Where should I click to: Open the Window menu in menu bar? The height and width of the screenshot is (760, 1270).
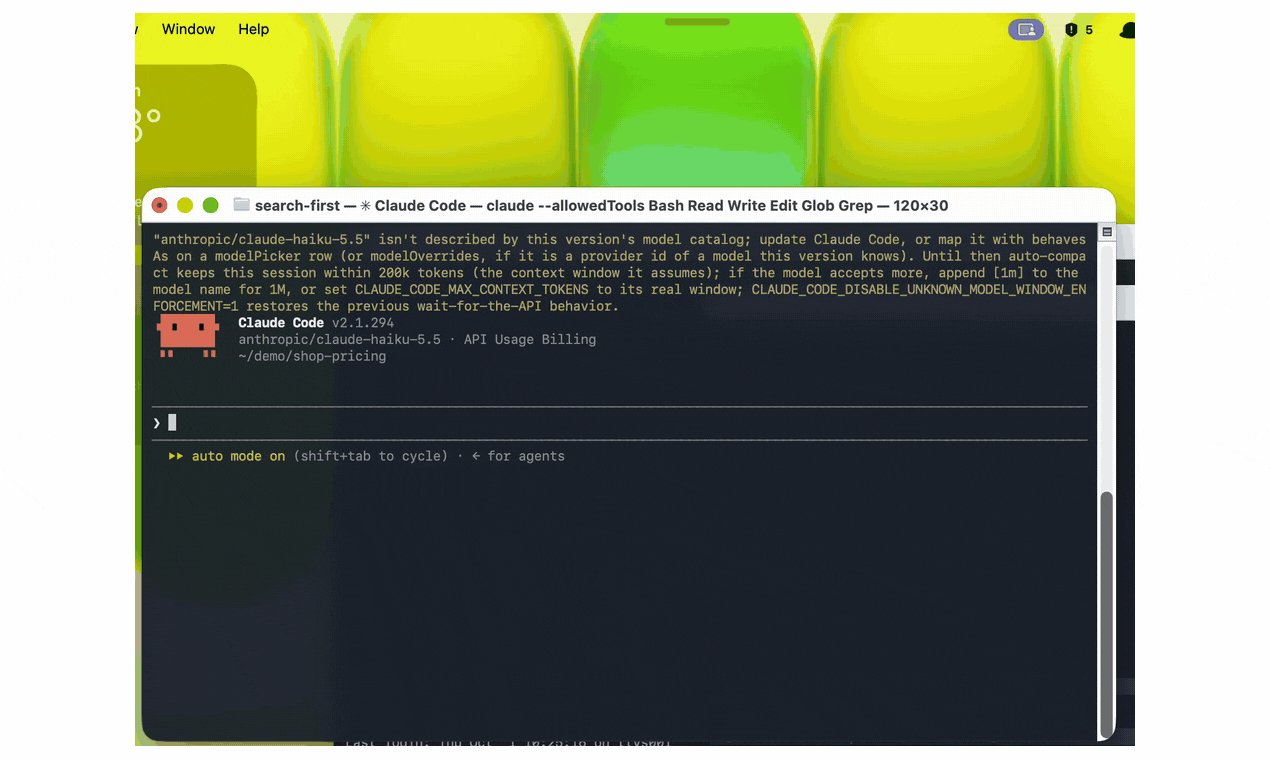click(188, 29)
